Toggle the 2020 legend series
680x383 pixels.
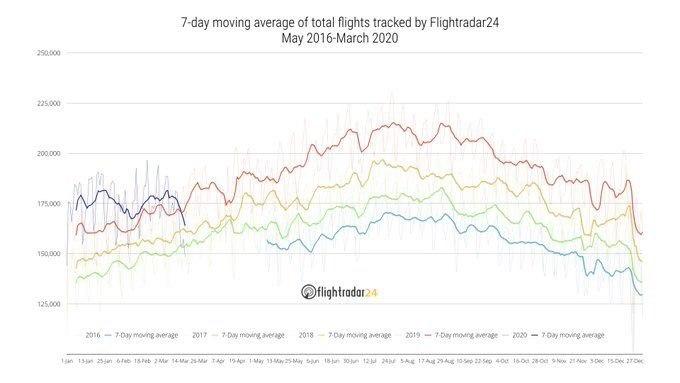pos(519,335)
